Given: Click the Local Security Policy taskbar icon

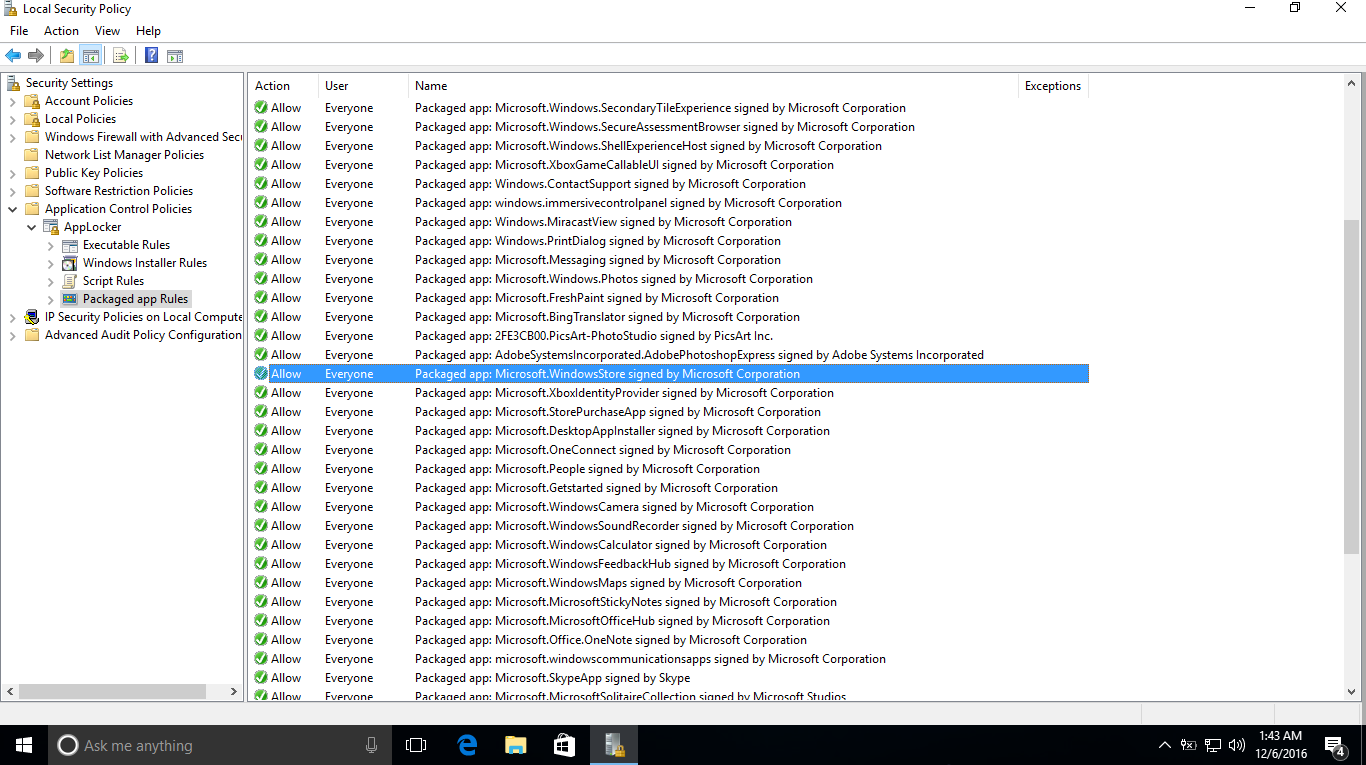Looking at the screenshot, I should (613, 745).
